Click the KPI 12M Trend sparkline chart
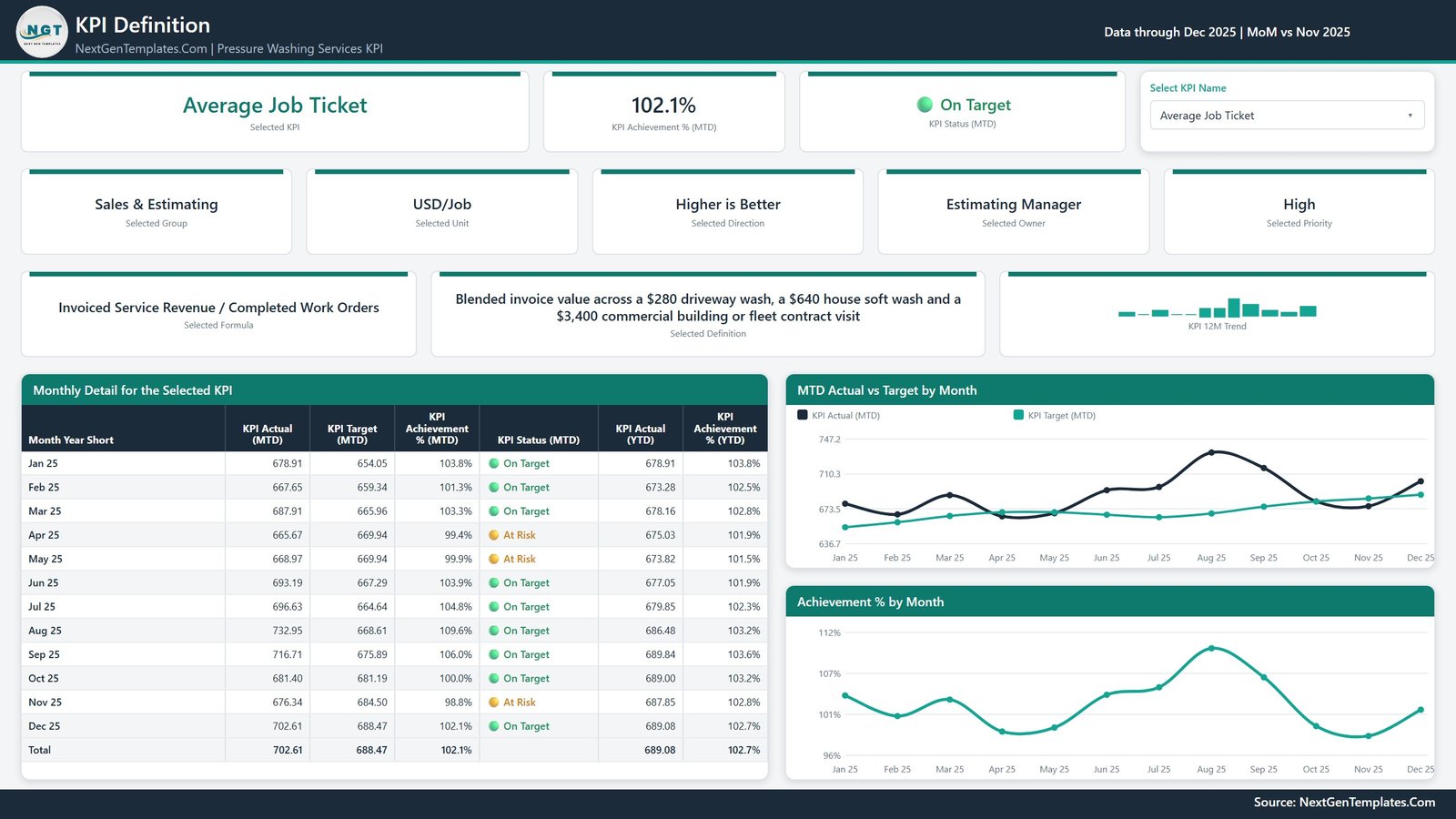This screenshot has width=1456, height=819. 1217,308
